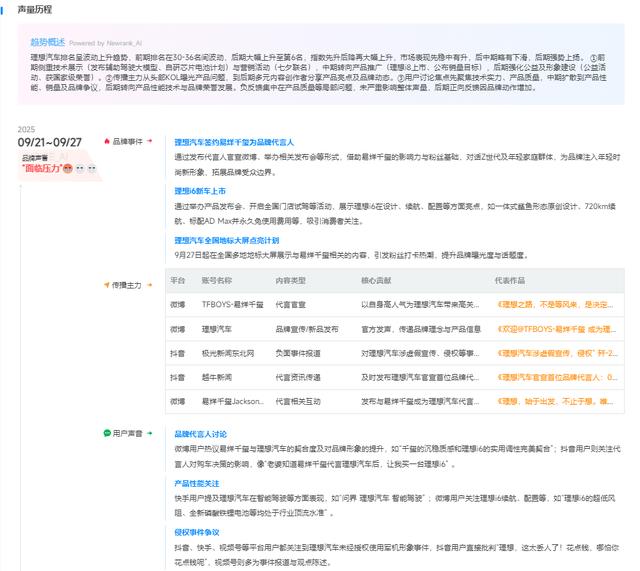Click the green chat bubble icon beside 用户声音
Image resolution: width=640 pixels, height=571 pixels.
(107, 433)
